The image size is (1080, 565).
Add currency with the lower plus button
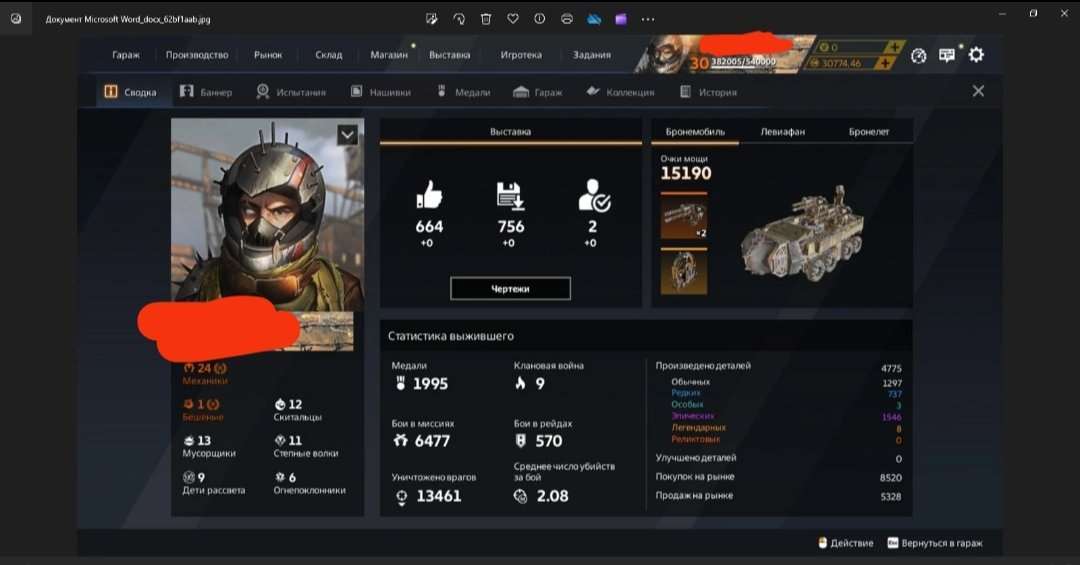tap(885, 63)
